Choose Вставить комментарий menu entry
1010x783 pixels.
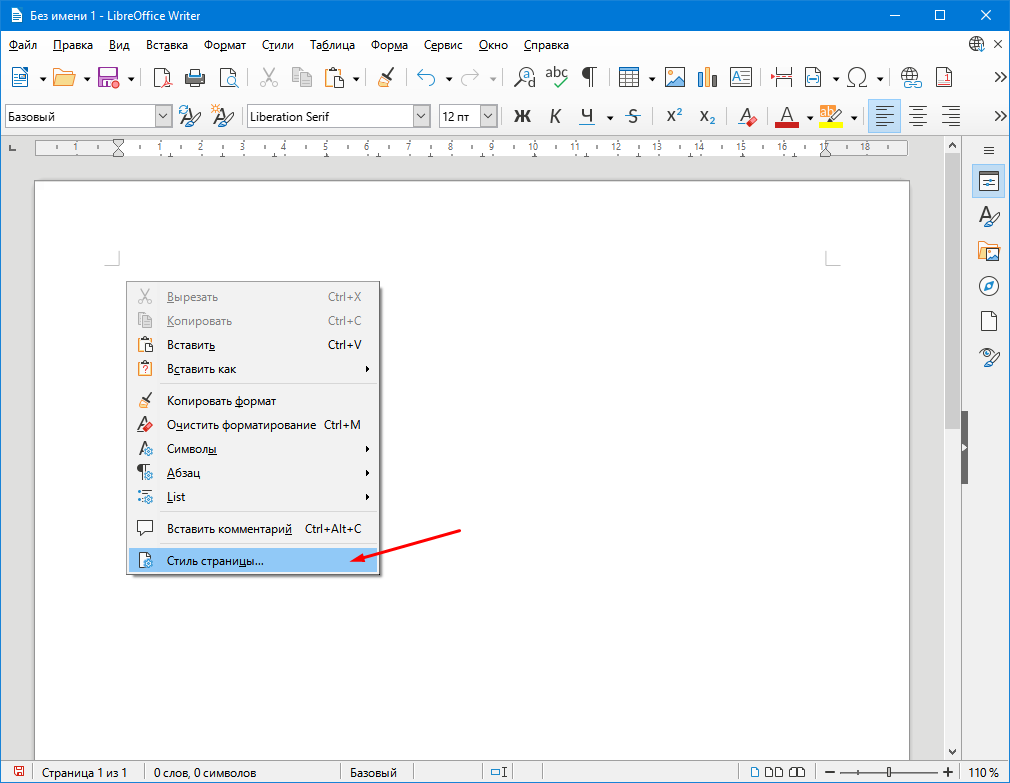pyautogui.click(x=253, y=529)
